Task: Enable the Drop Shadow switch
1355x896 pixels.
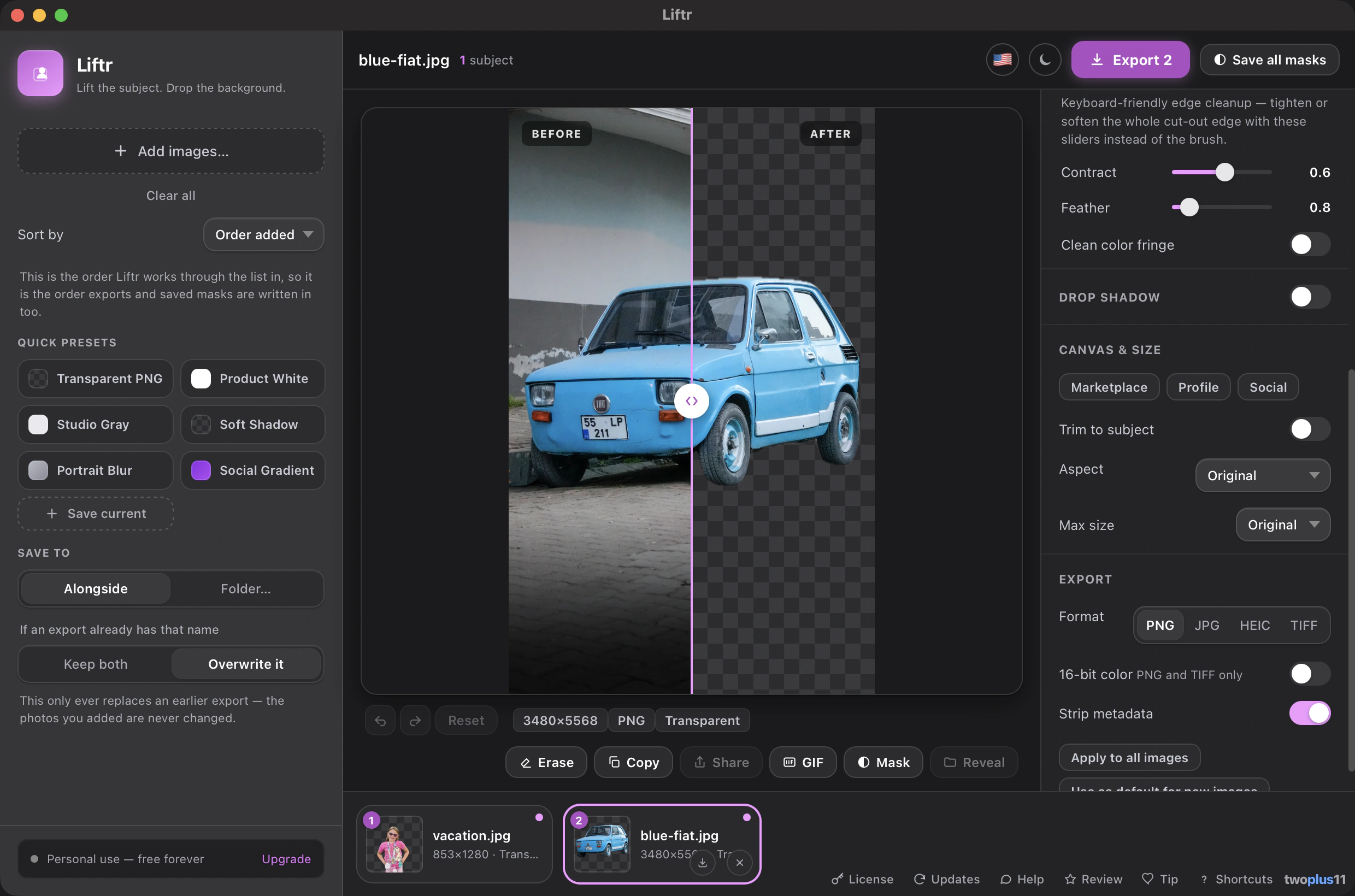Action: pyautogui.click(x=1309, y=297)
